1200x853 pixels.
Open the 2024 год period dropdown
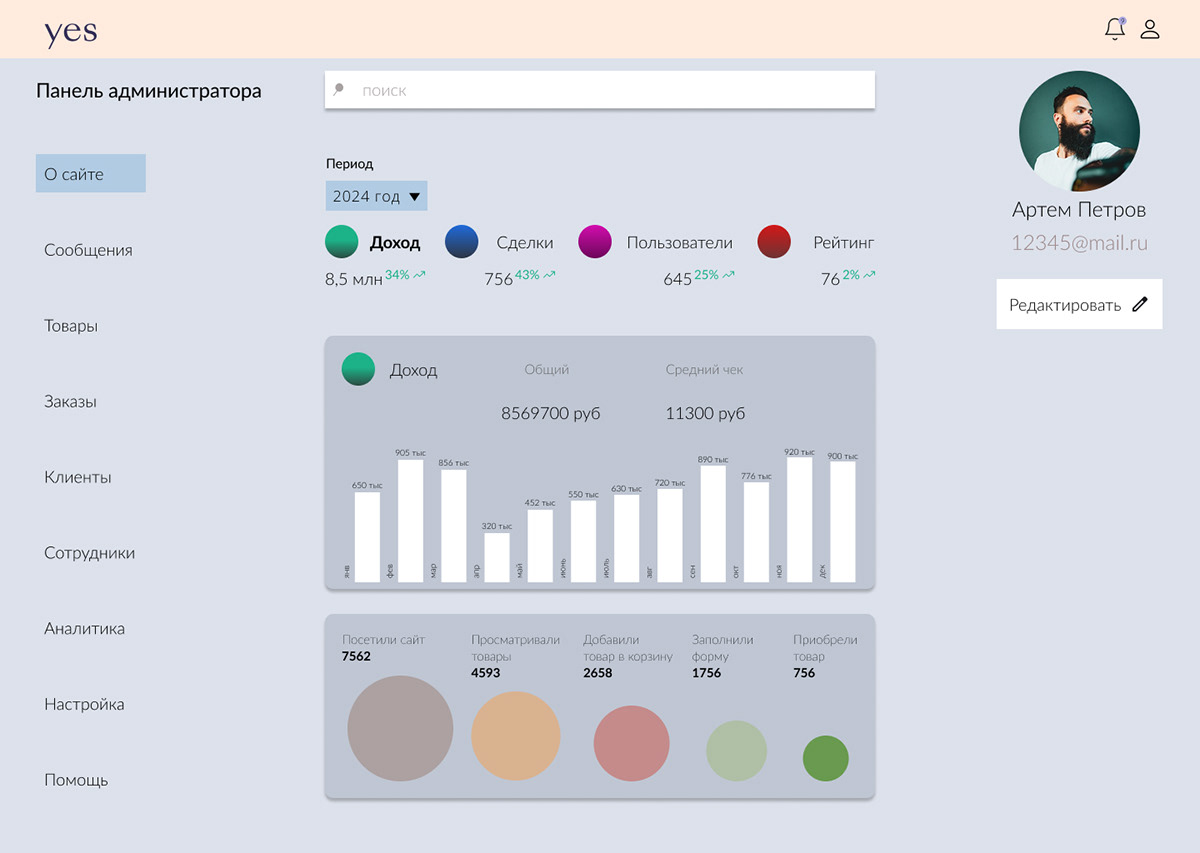(376, 196)
